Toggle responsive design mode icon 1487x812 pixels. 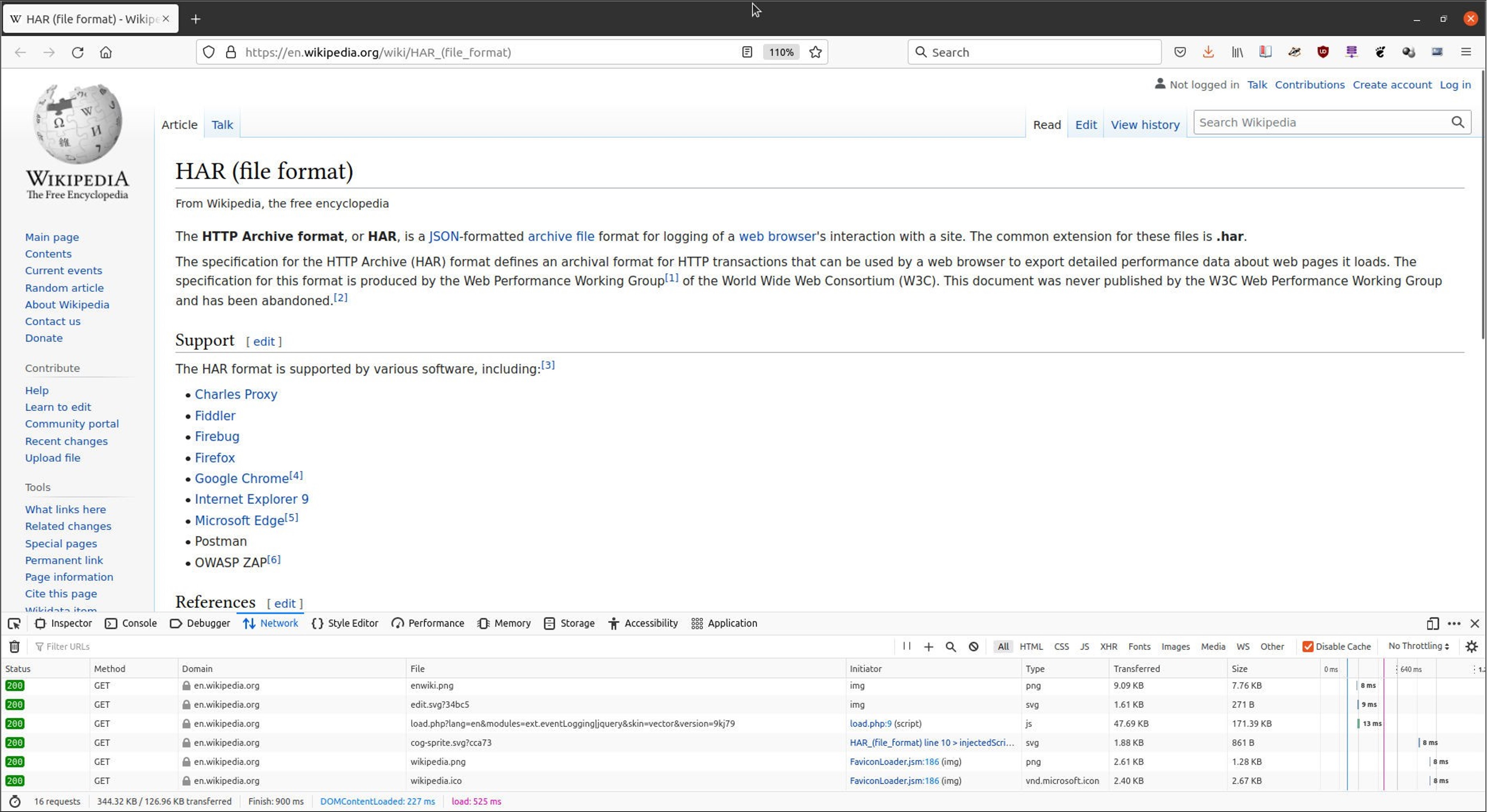pos(1432,623)
